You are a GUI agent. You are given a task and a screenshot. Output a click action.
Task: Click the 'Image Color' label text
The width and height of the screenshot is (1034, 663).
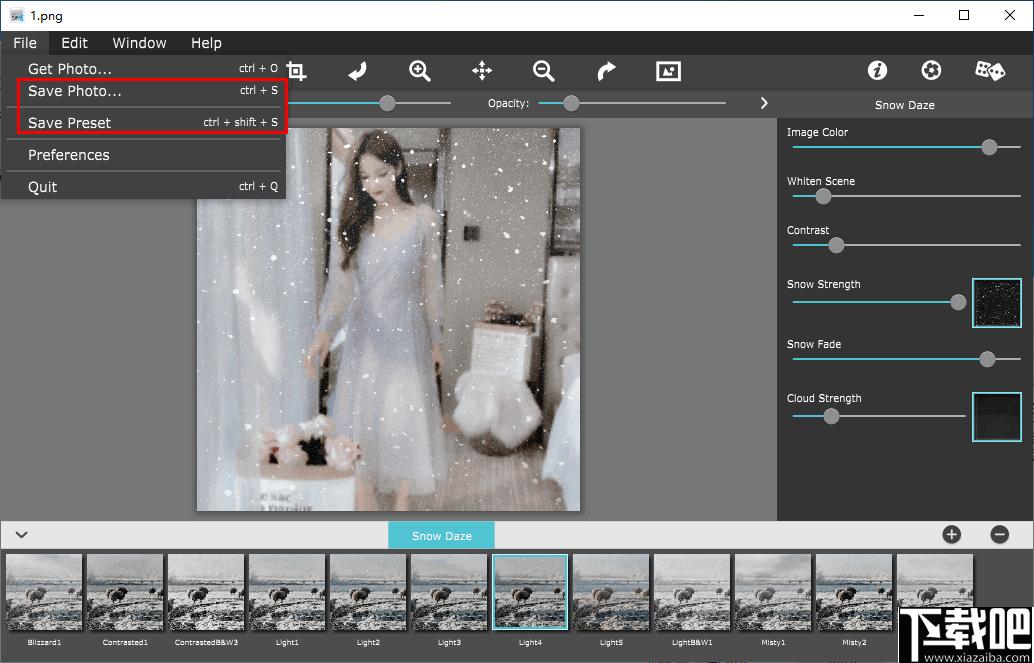[x=817, y=132]
